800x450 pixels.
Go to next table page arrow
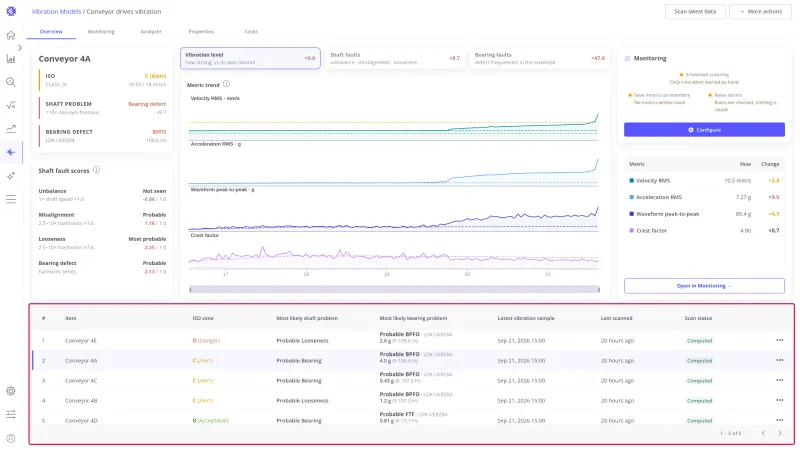(x=780, y=433)
